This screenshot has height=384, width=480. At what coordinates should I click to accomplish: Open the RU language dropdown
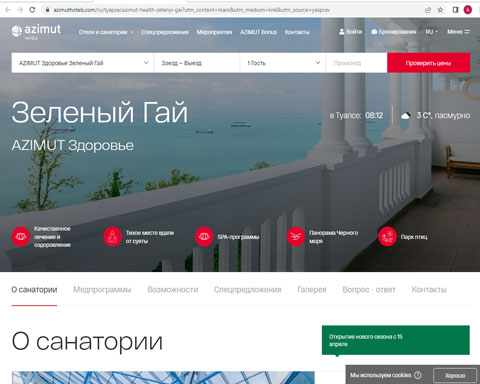(432, 32)
